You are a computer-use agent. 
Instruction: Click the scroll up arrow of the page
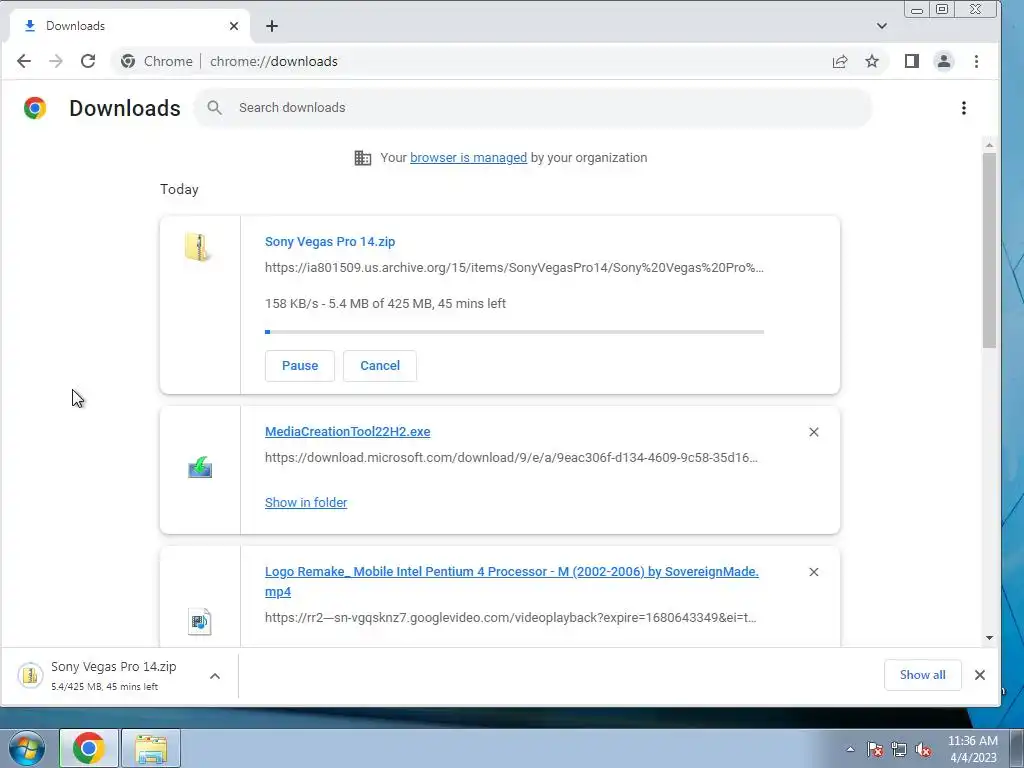(x=989, y=145)
